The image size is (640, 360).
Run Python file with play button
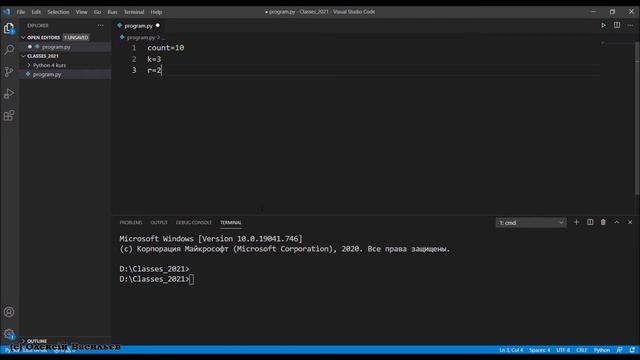[603, 25]
